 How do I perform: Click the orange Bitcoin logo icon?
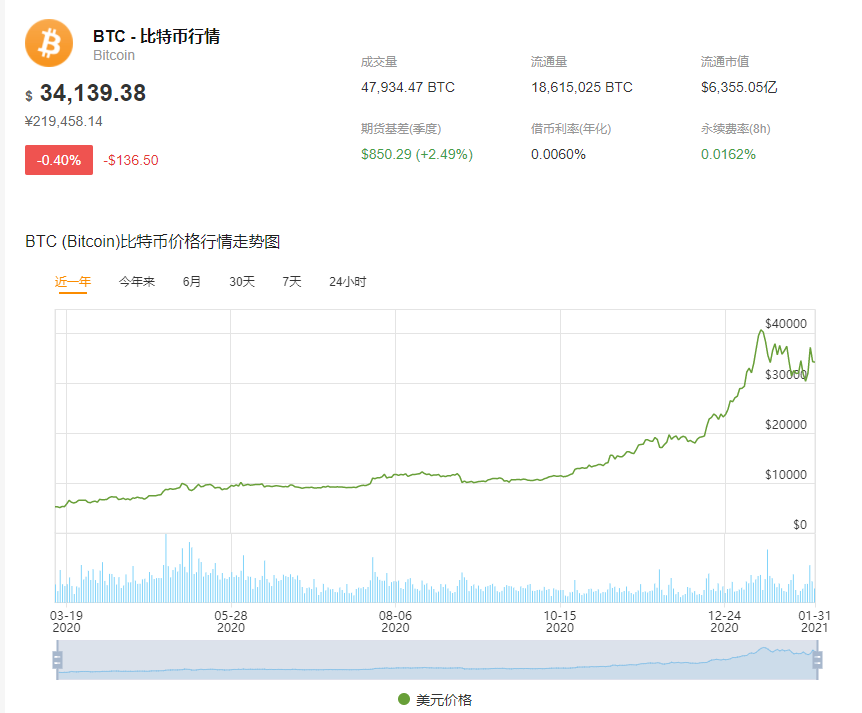49,43
